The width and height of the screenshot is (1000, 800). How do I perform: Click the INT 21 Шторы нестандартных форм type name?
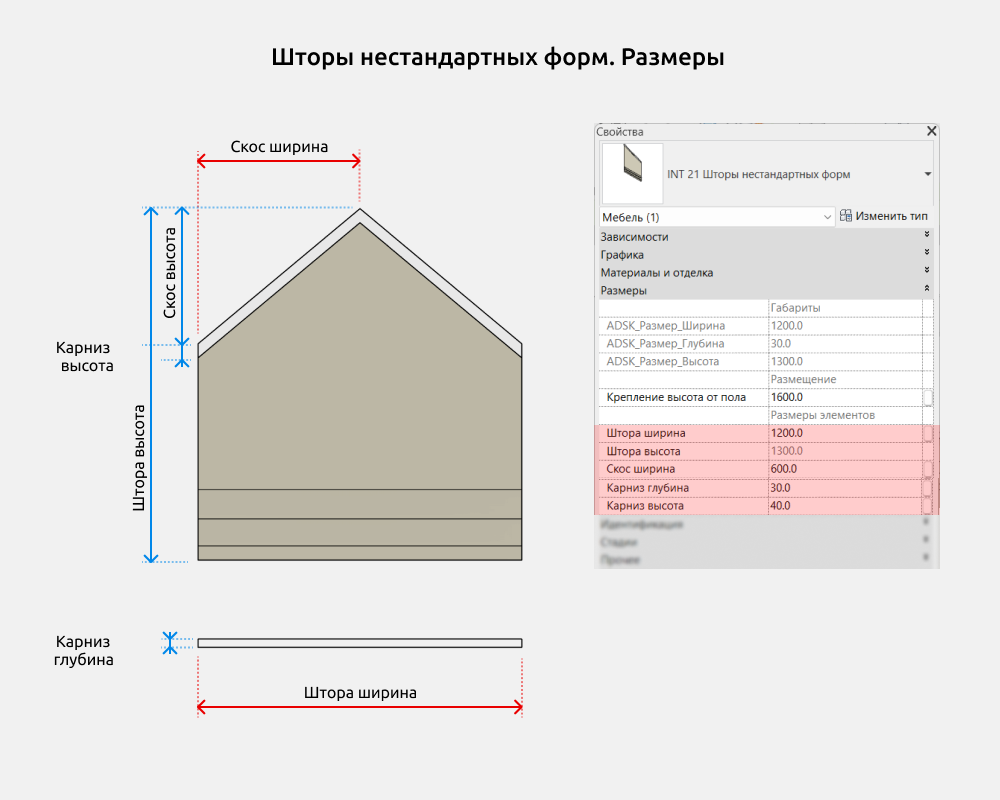[758, 174]
